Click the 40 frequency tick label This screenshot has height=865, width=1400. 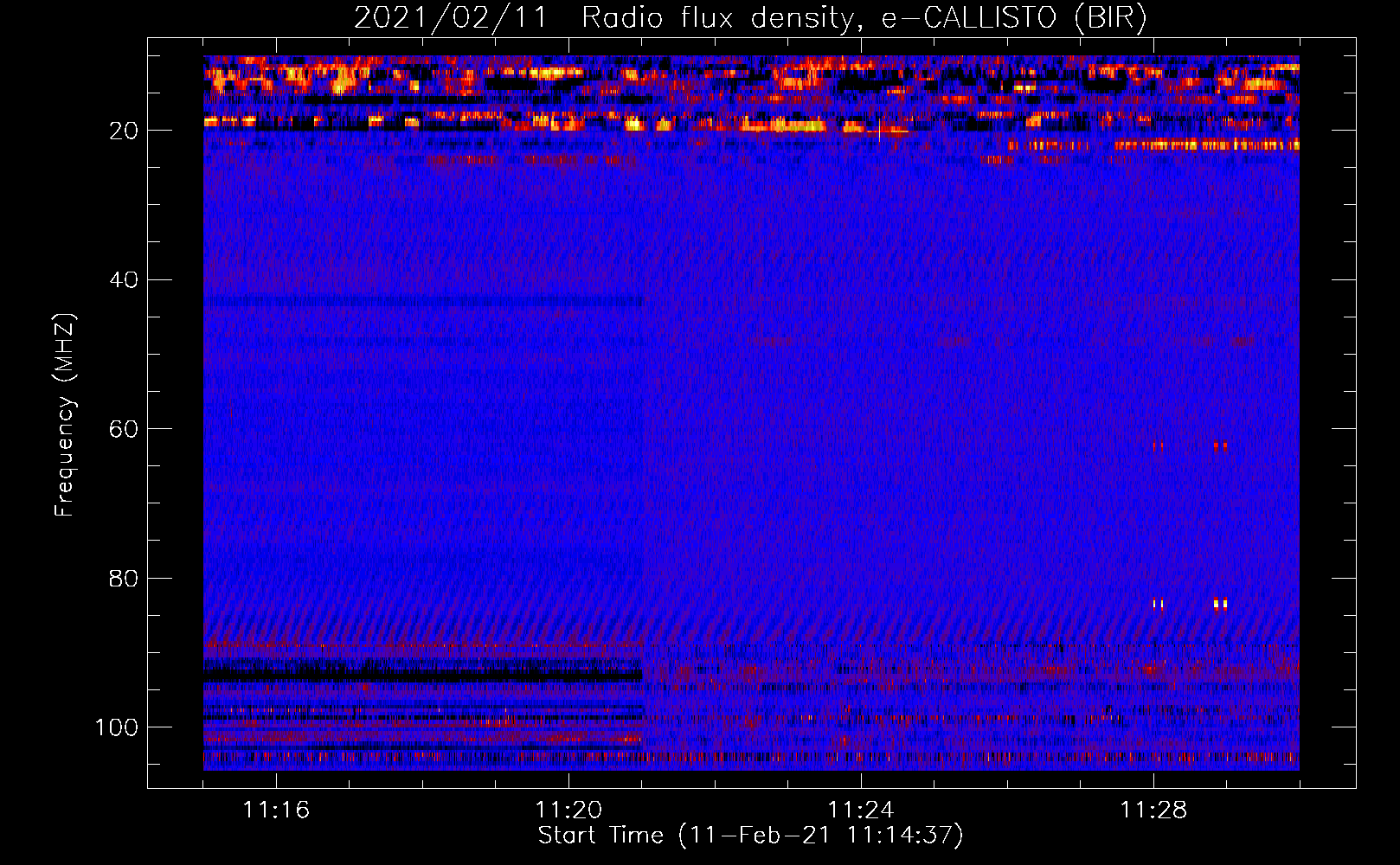(124, 280)
